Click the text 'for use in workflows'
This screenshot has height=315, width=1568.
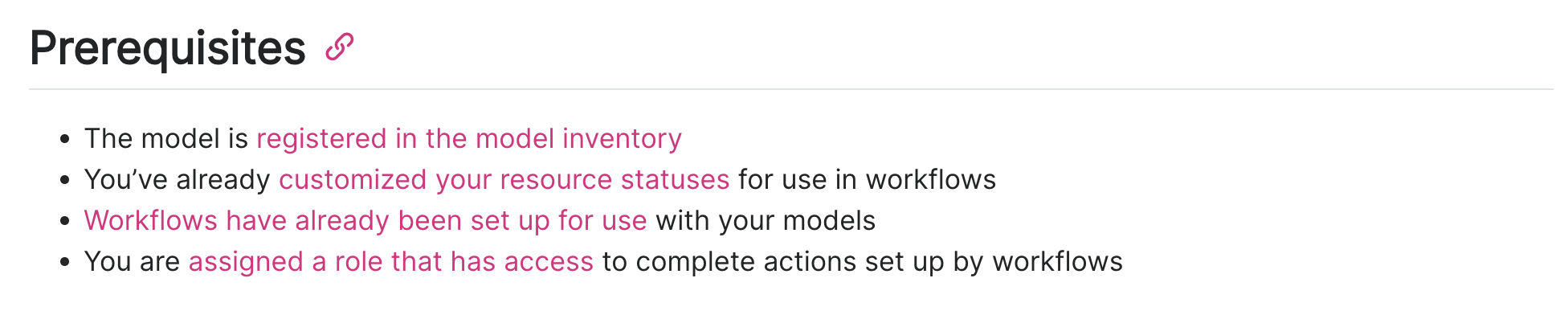[x=868, y=179]
